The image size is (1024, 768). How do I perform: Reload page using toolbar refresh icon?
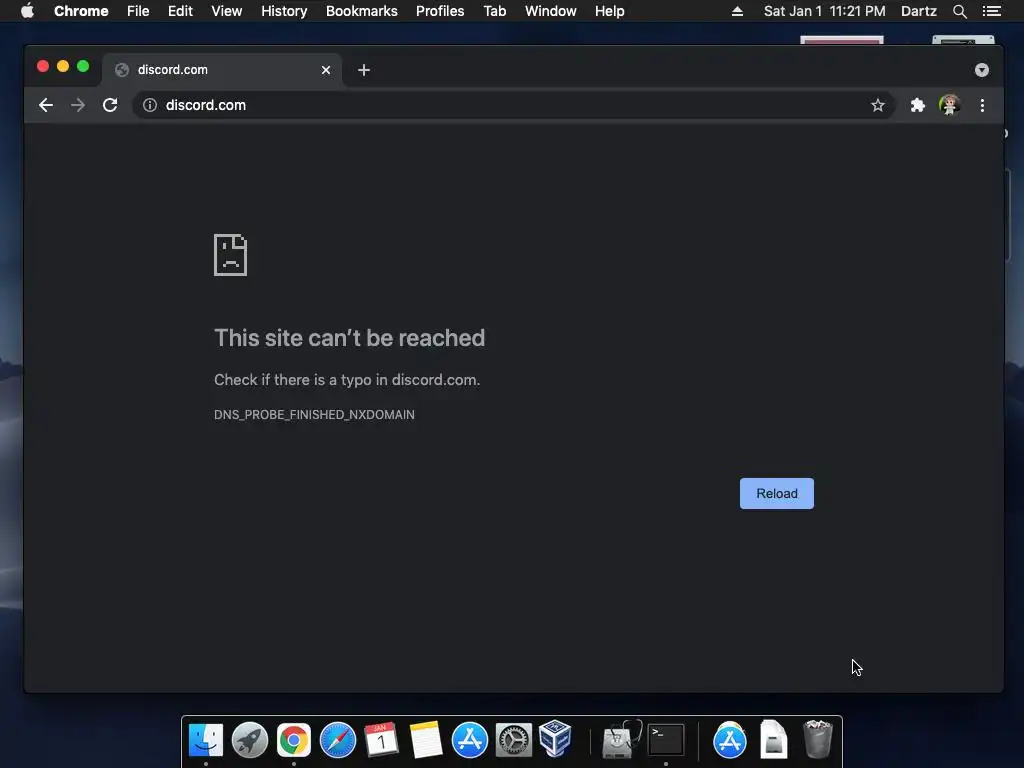click(x=110, y=105)
